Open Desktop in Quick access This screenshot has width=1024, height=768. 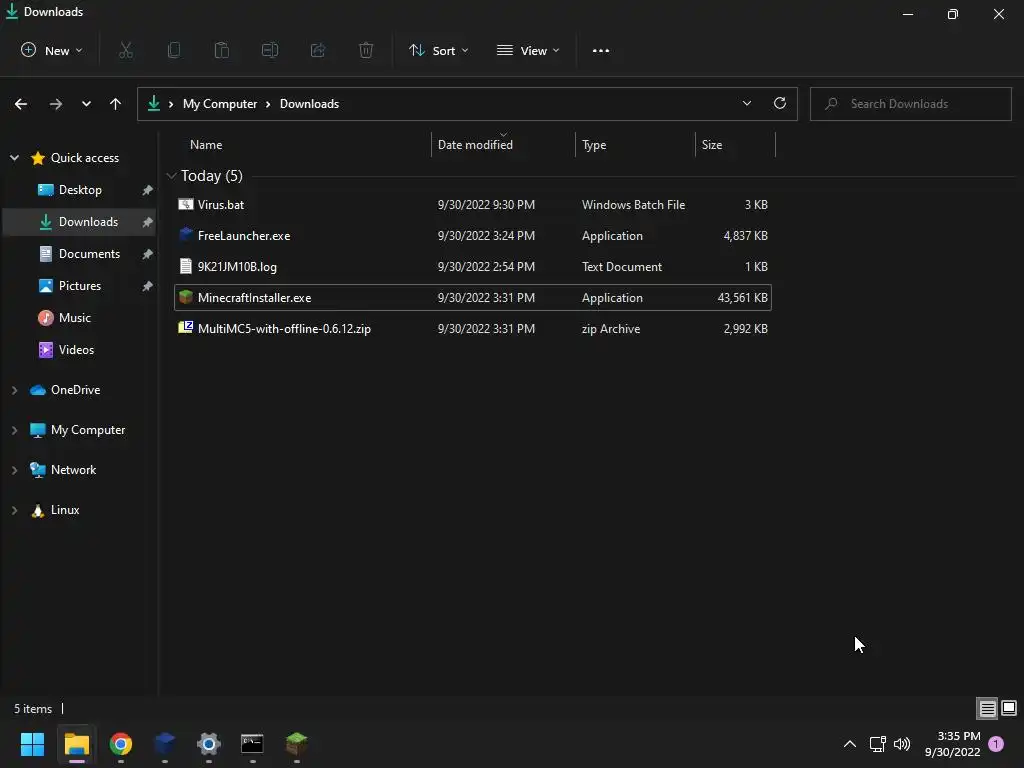(x=80, y=190)
